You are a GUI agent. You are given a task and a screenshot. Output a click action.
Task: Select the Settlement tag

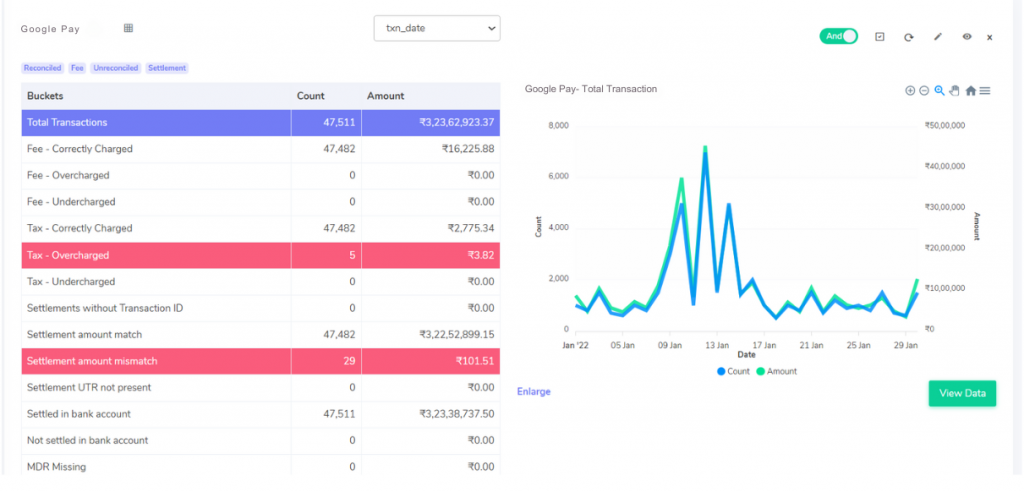[167, 68]
